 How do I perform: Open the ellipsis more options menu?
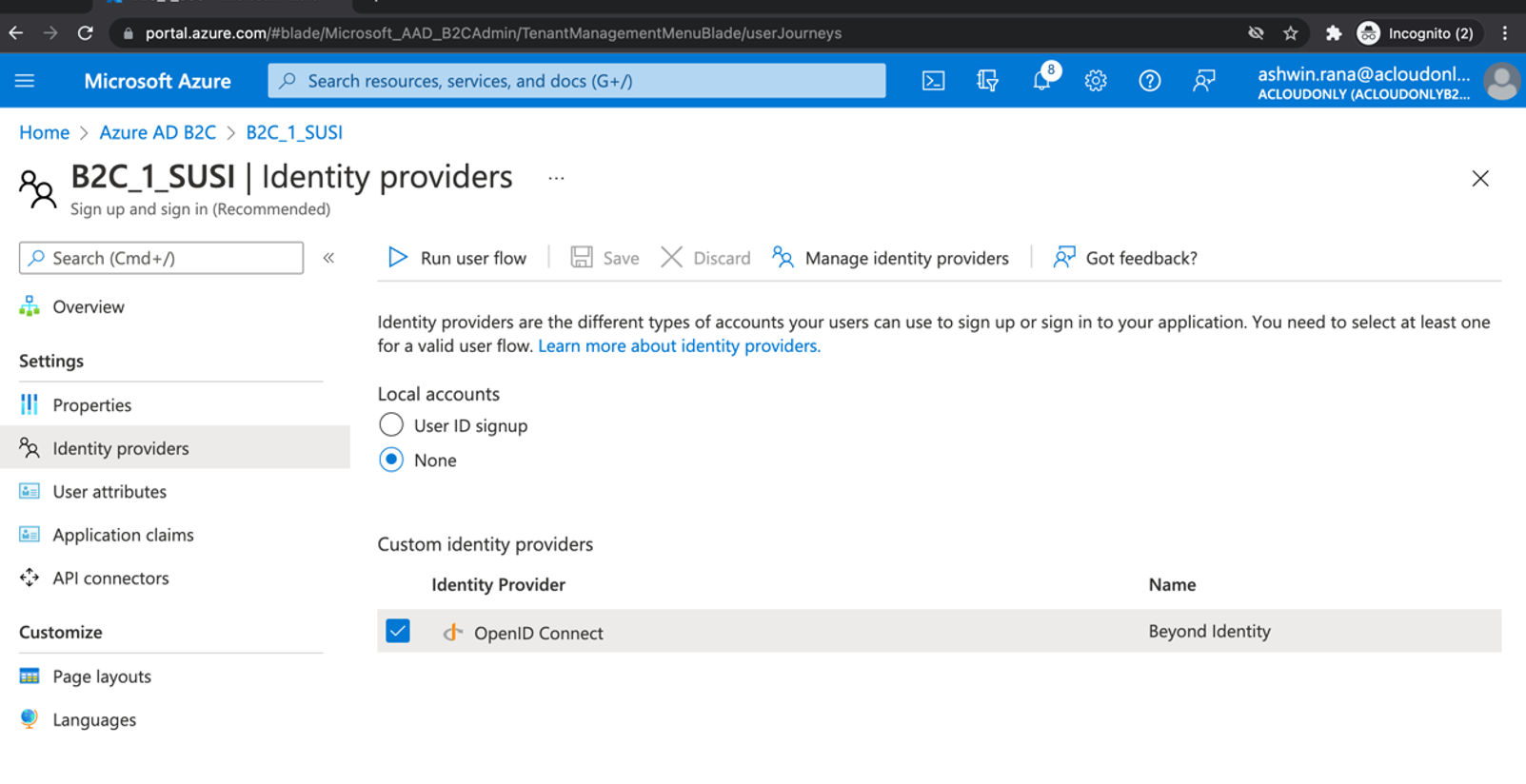point(556,178)
